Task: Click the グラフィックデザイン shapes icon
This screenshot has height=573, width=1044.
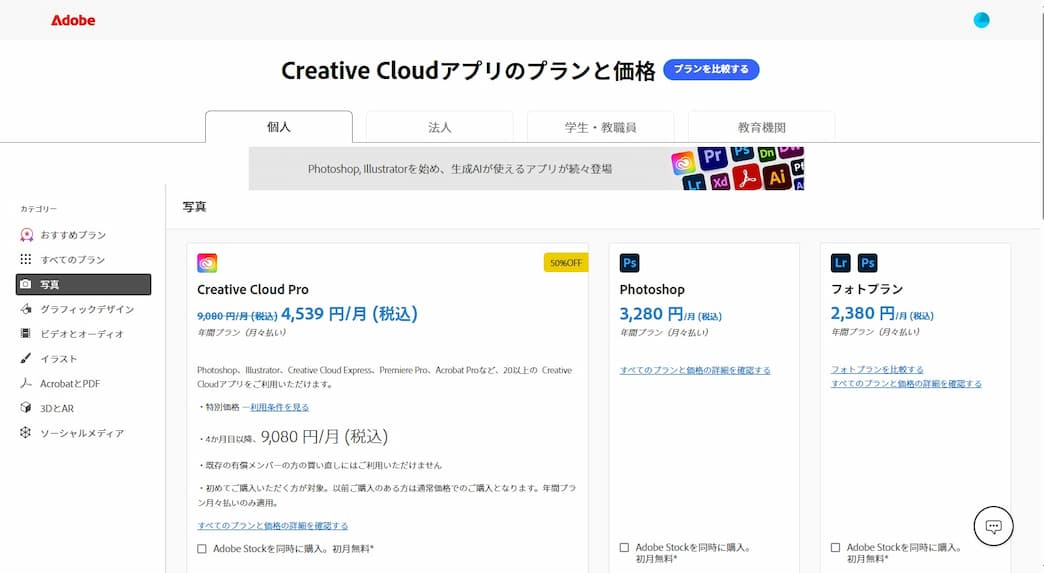Action: pyautogui.click(x=26, y=309)
